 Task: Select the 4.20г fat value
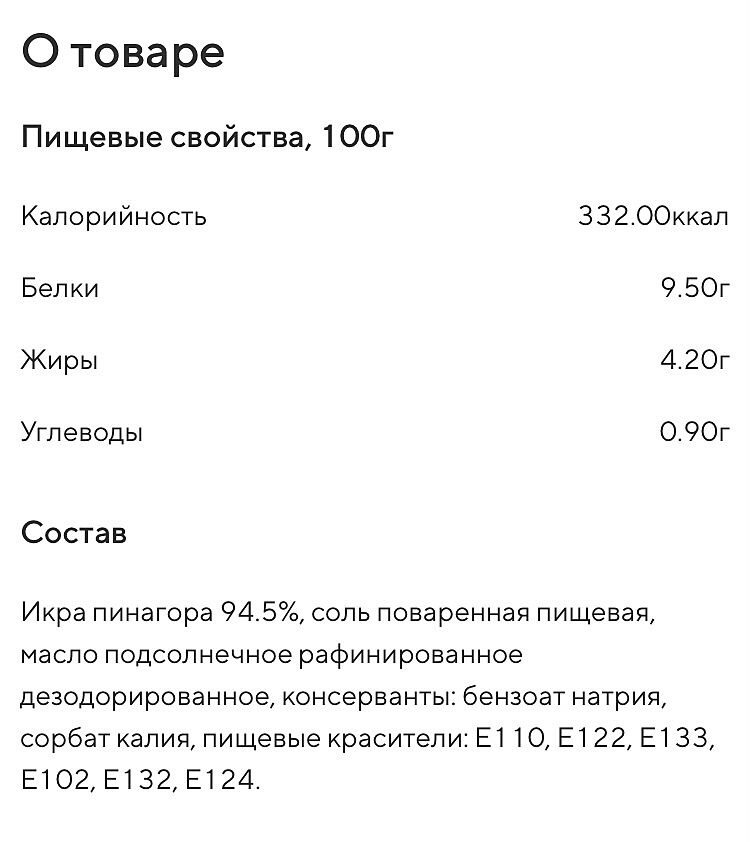(x=694, y=361)
